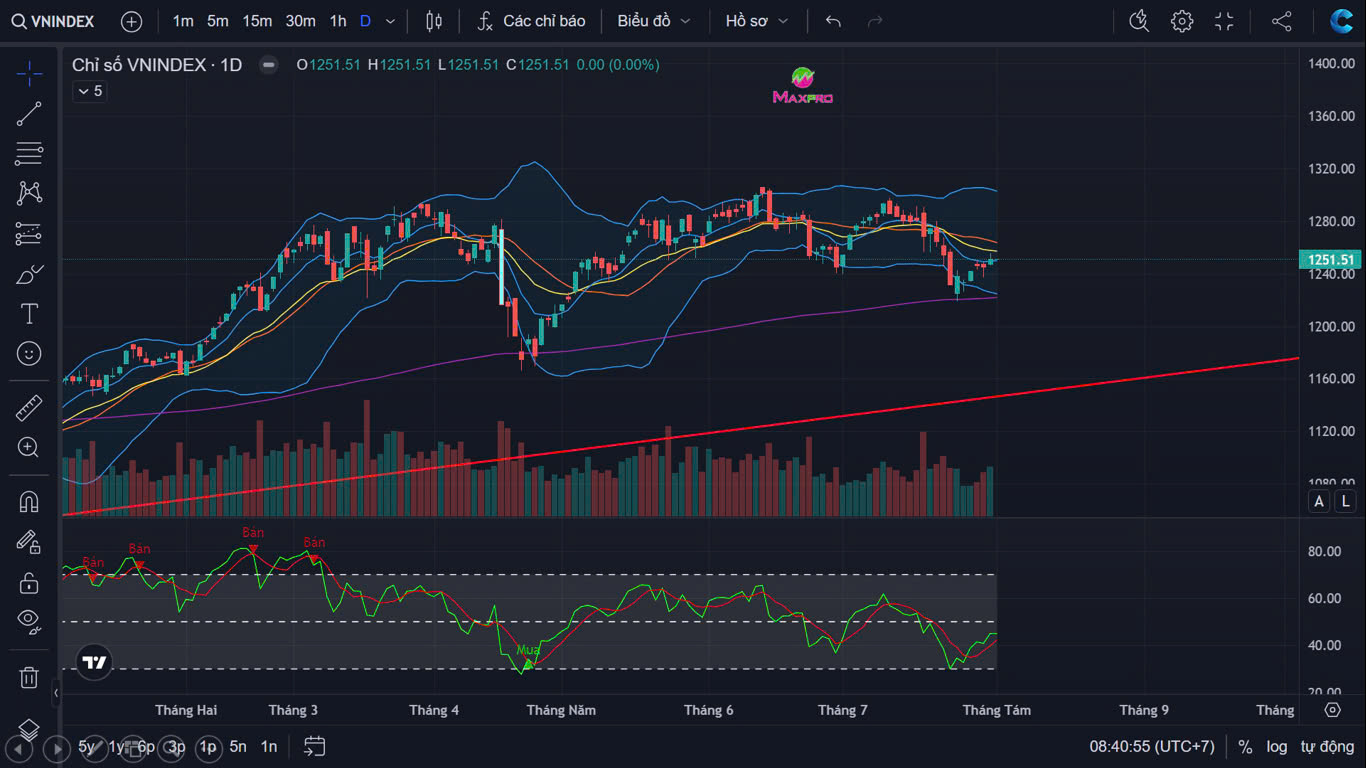Click the trash icon to remove drawings
The height and width of the screenshot is (768, 1366).
click(x=29, y=678)
